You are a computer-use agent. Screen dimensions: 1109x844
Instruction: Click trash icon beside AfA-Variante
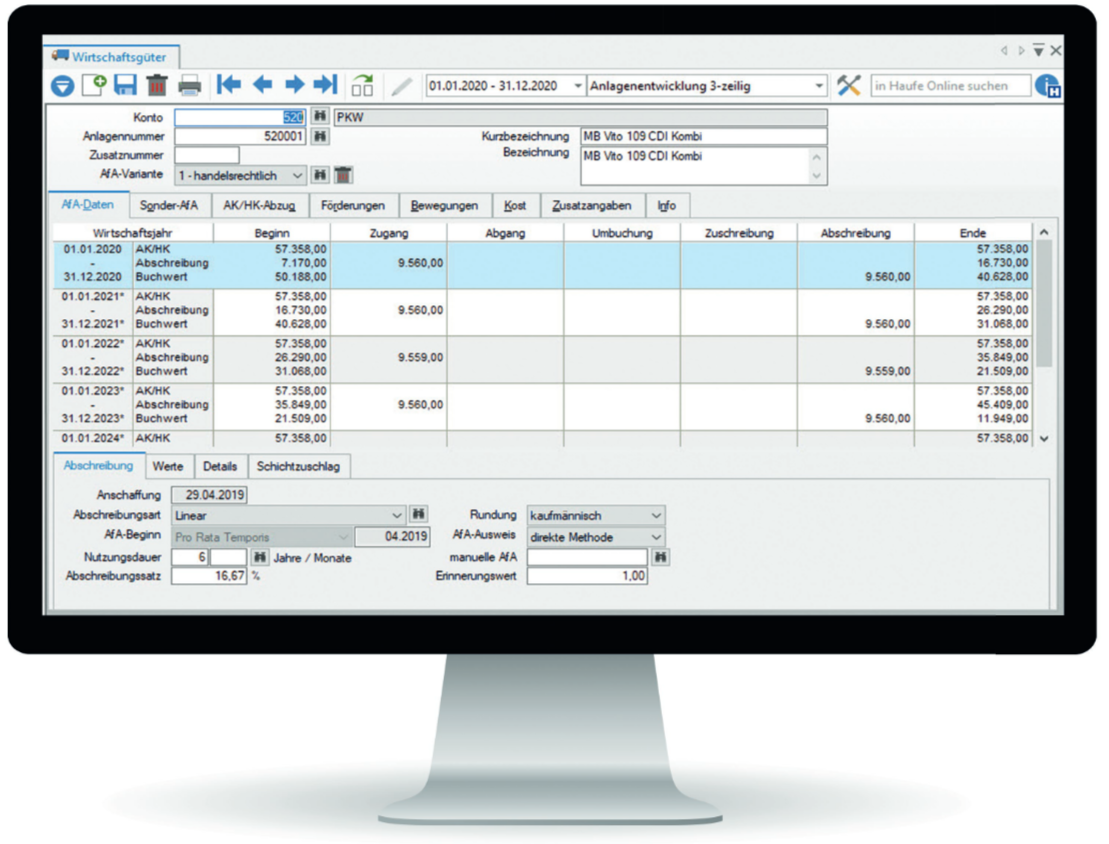point(343,175)
